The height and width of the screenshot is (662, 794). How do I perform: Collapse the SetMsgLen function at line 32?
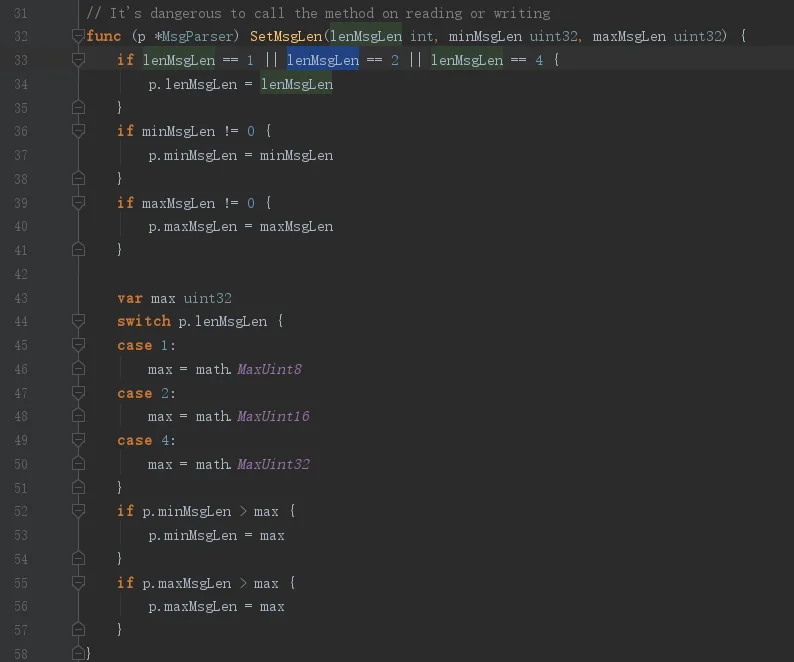[78, 36]
